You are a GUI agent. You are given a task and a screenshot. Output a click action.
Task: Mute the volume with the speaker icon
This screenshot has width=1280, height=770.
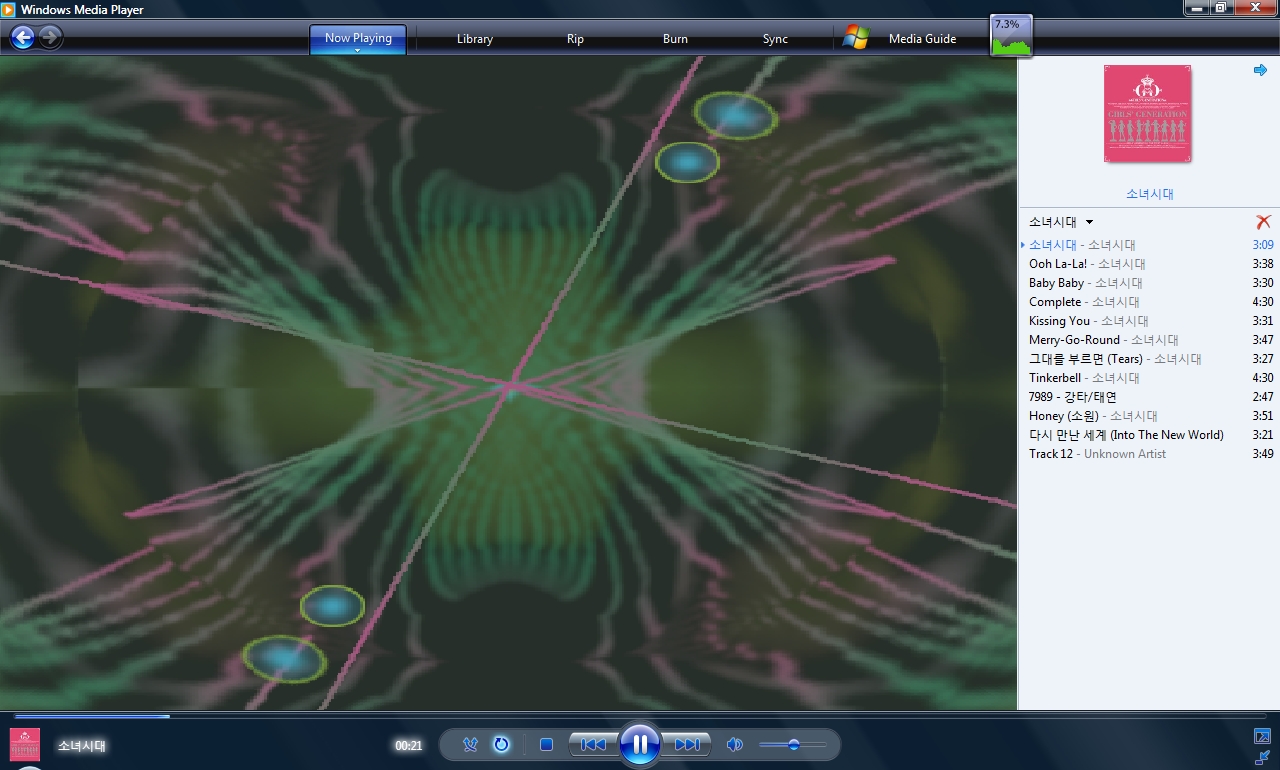735,744
